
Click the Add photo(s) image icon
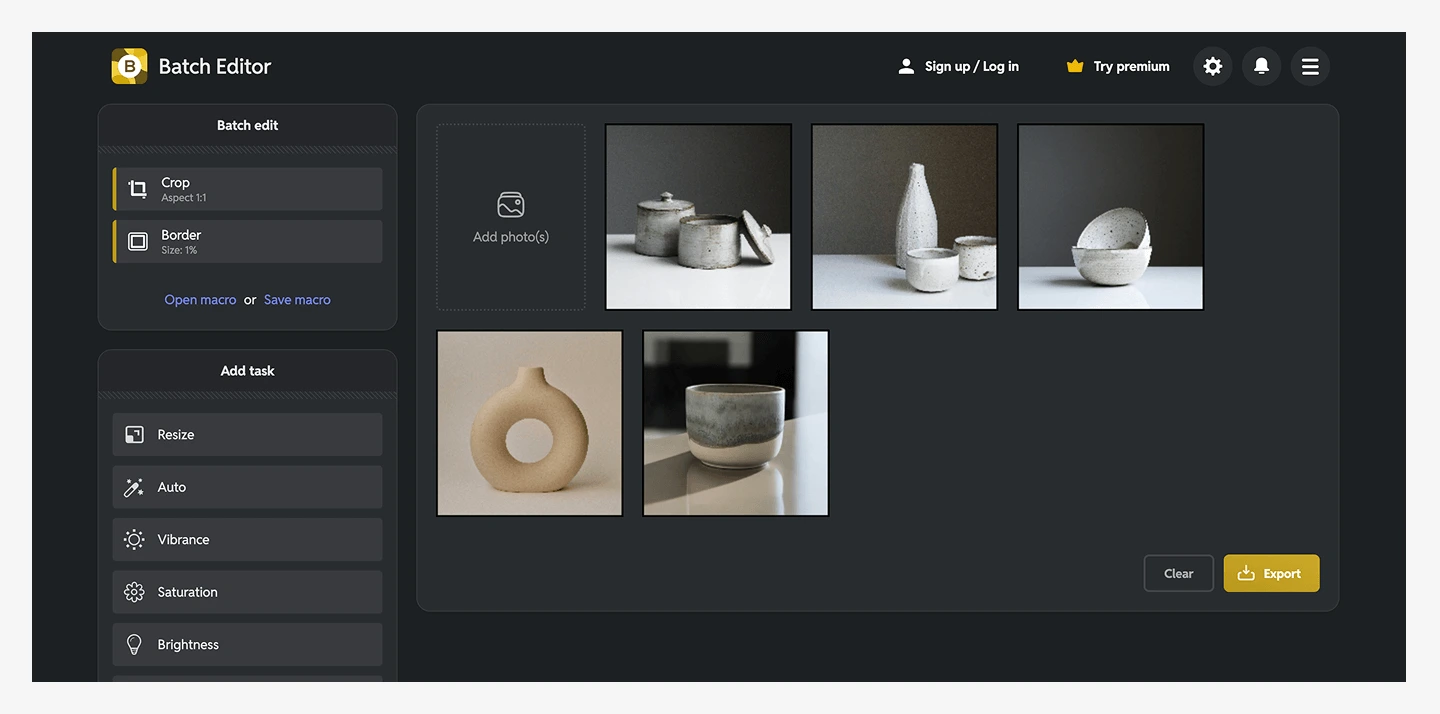click(511, 205)
